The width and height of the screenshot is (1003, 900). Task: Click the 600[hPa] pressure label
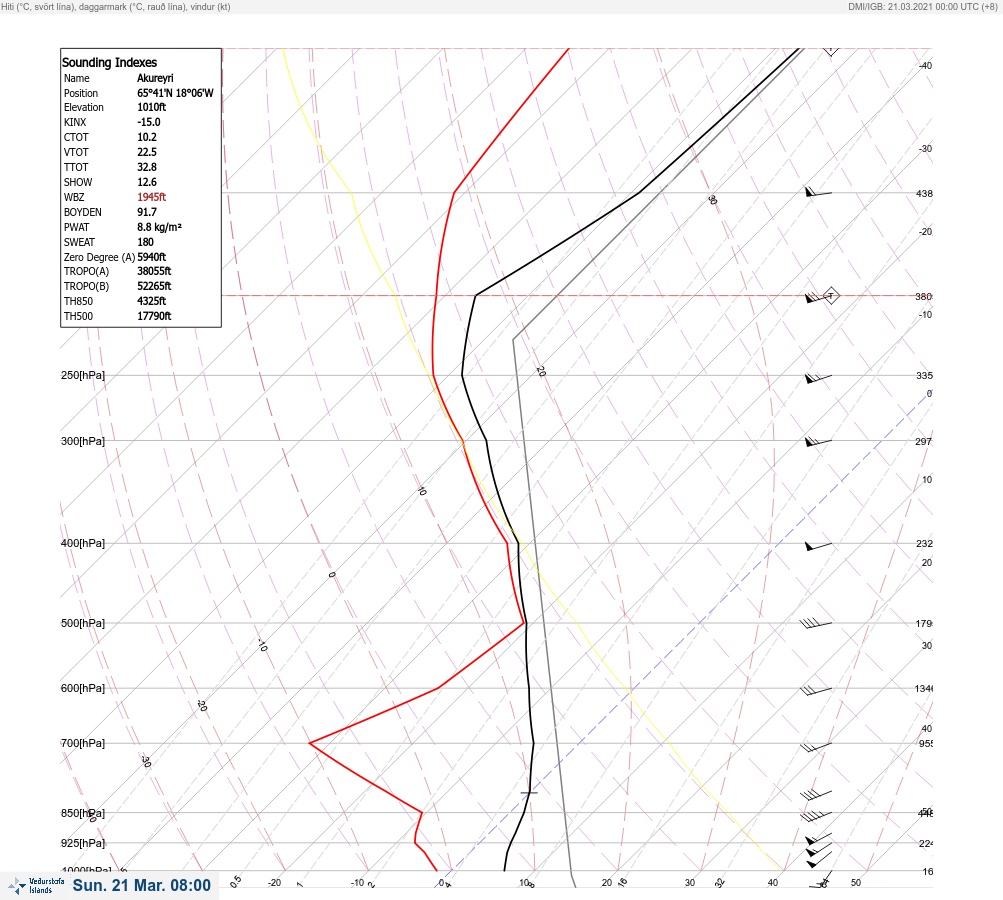pyautogui.click(x=83, y=688)
